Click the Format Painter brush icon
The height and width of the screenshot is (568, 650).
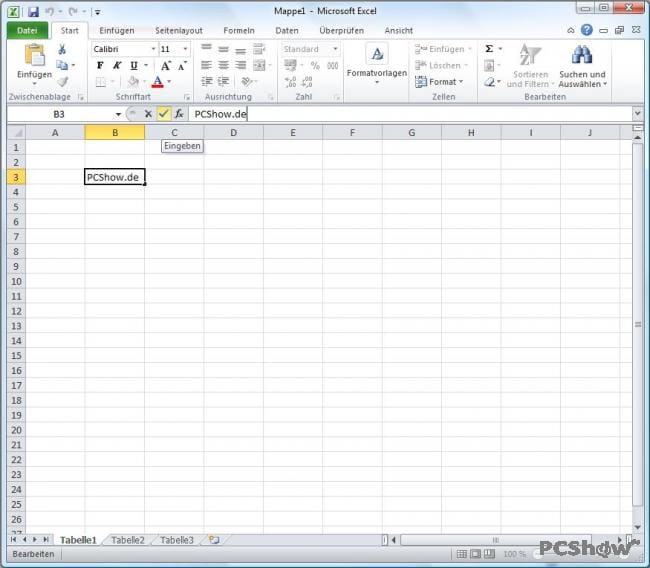(x=63, y=82)
